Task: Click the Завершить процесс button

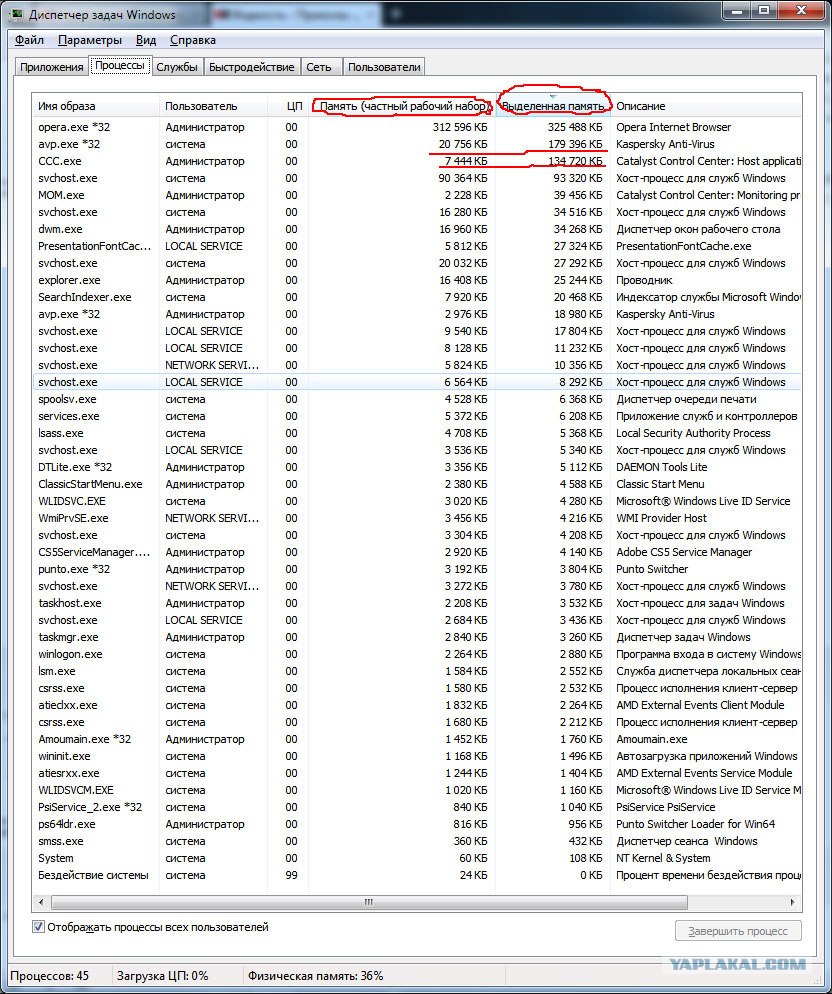Action: tap(738, 931)
